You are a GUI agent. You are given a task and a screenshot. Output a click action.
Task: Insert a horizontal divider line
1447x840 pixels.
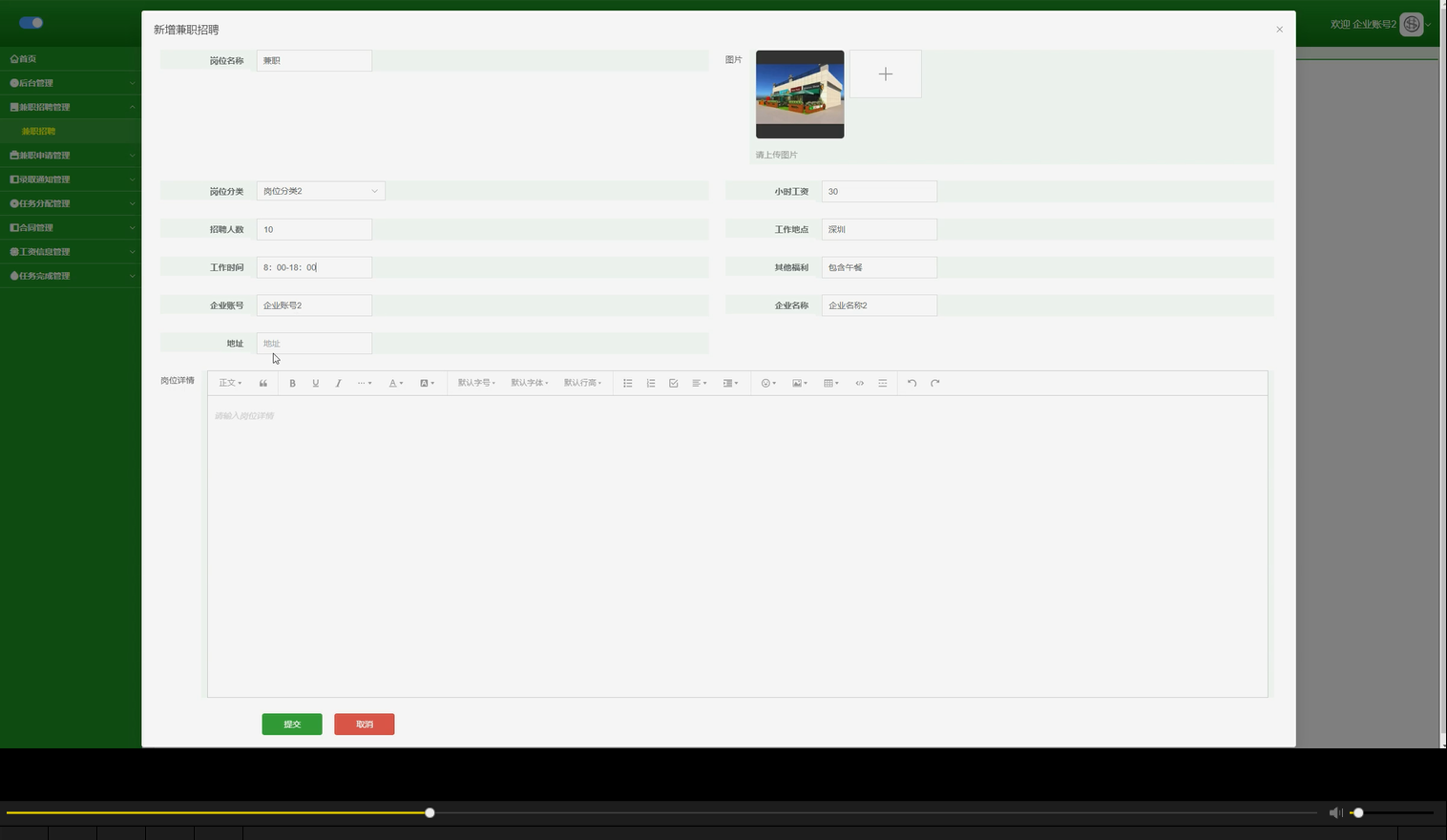pyautogui.click(x=883, y=383)
